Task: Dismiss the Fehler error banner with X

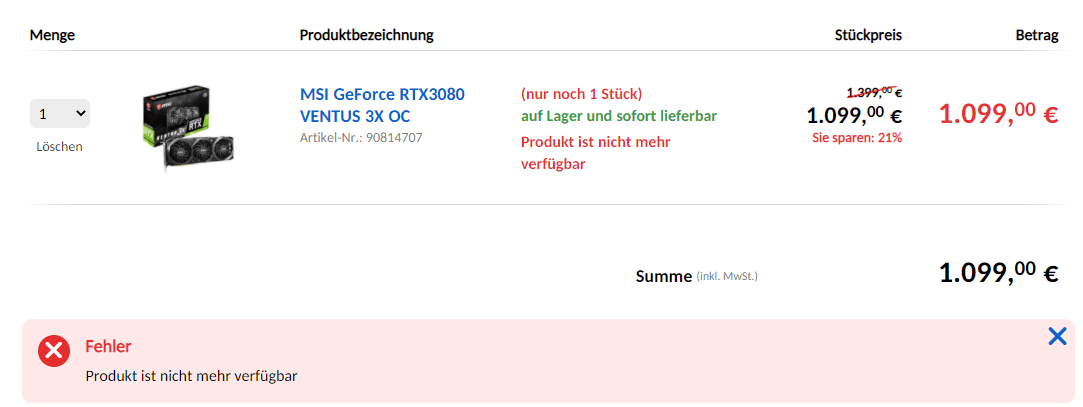Action: [1057, 337]
